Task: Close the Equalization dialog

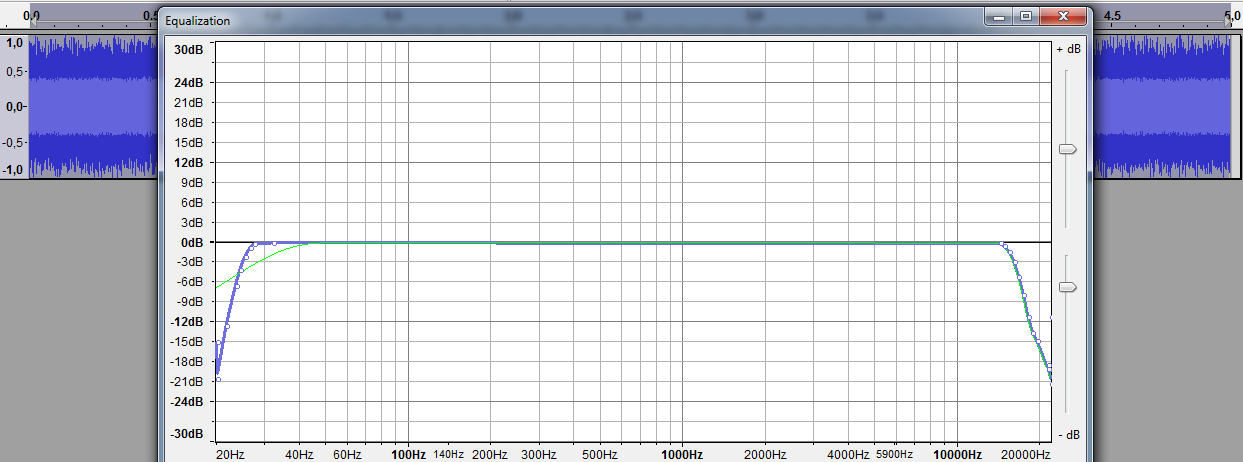Action: coord(1063,17)
